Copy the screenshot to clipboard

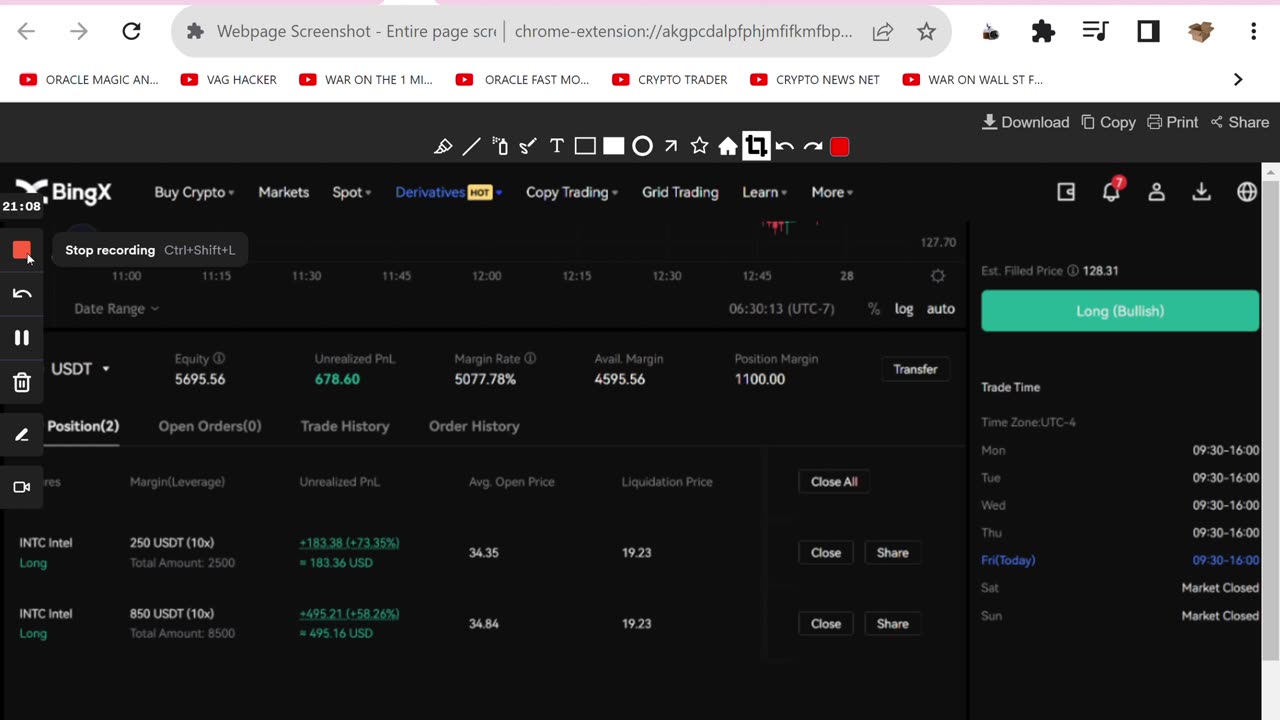point(1108,122)
